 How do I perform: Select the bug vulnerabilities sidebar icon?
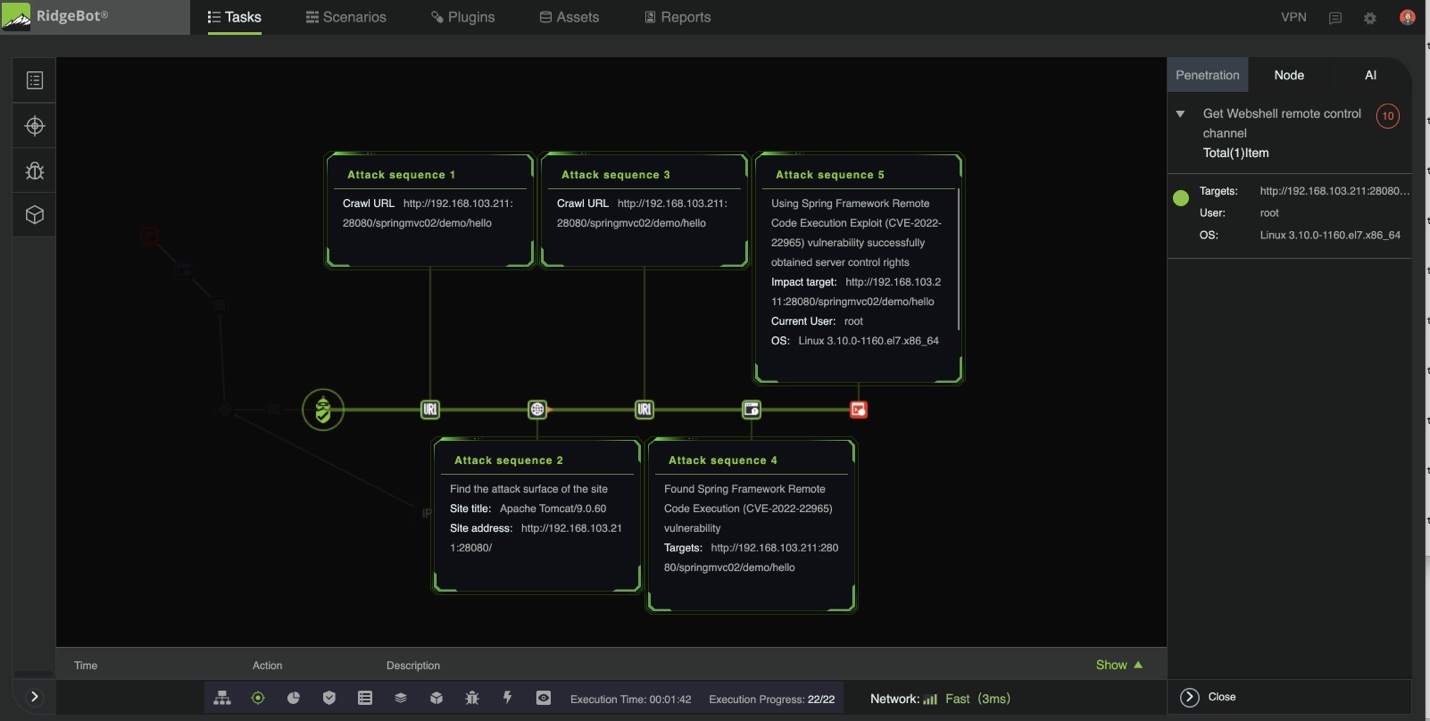[x=35, y=171]
